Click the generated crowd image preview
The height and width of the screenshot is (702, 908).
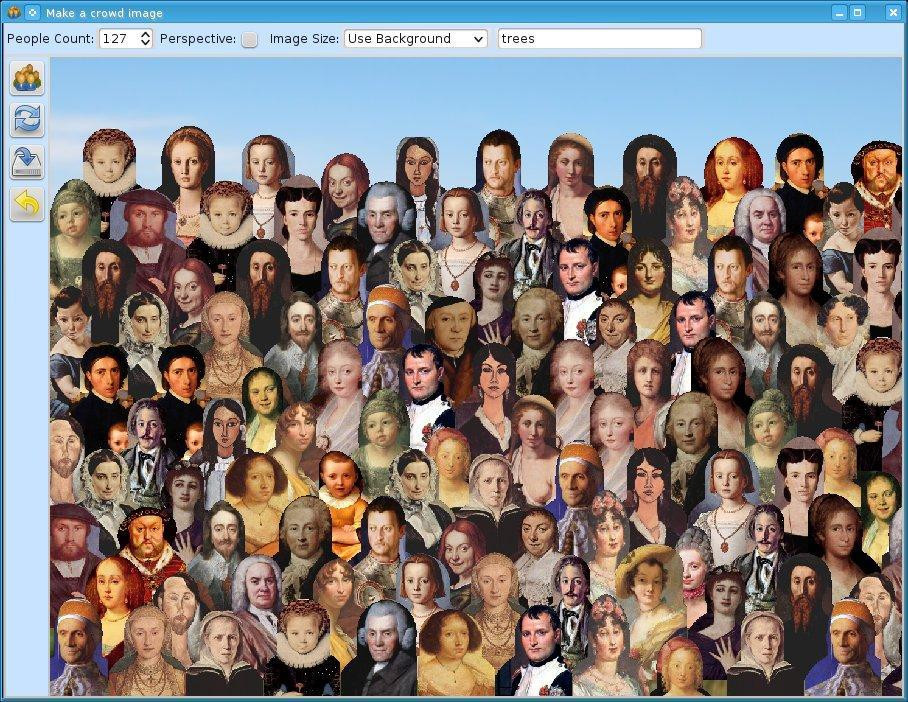point(477,376)
